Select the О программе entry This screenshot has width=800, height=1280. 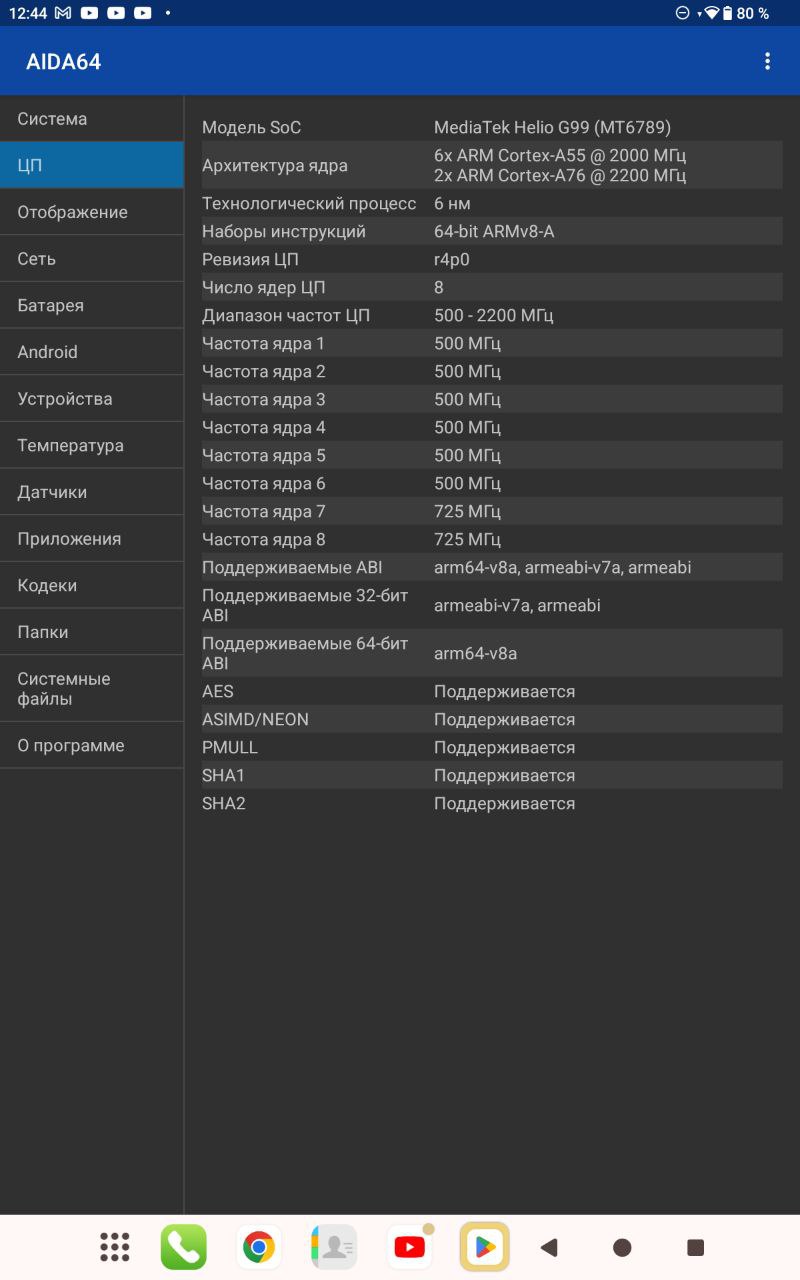coord(91,745)
